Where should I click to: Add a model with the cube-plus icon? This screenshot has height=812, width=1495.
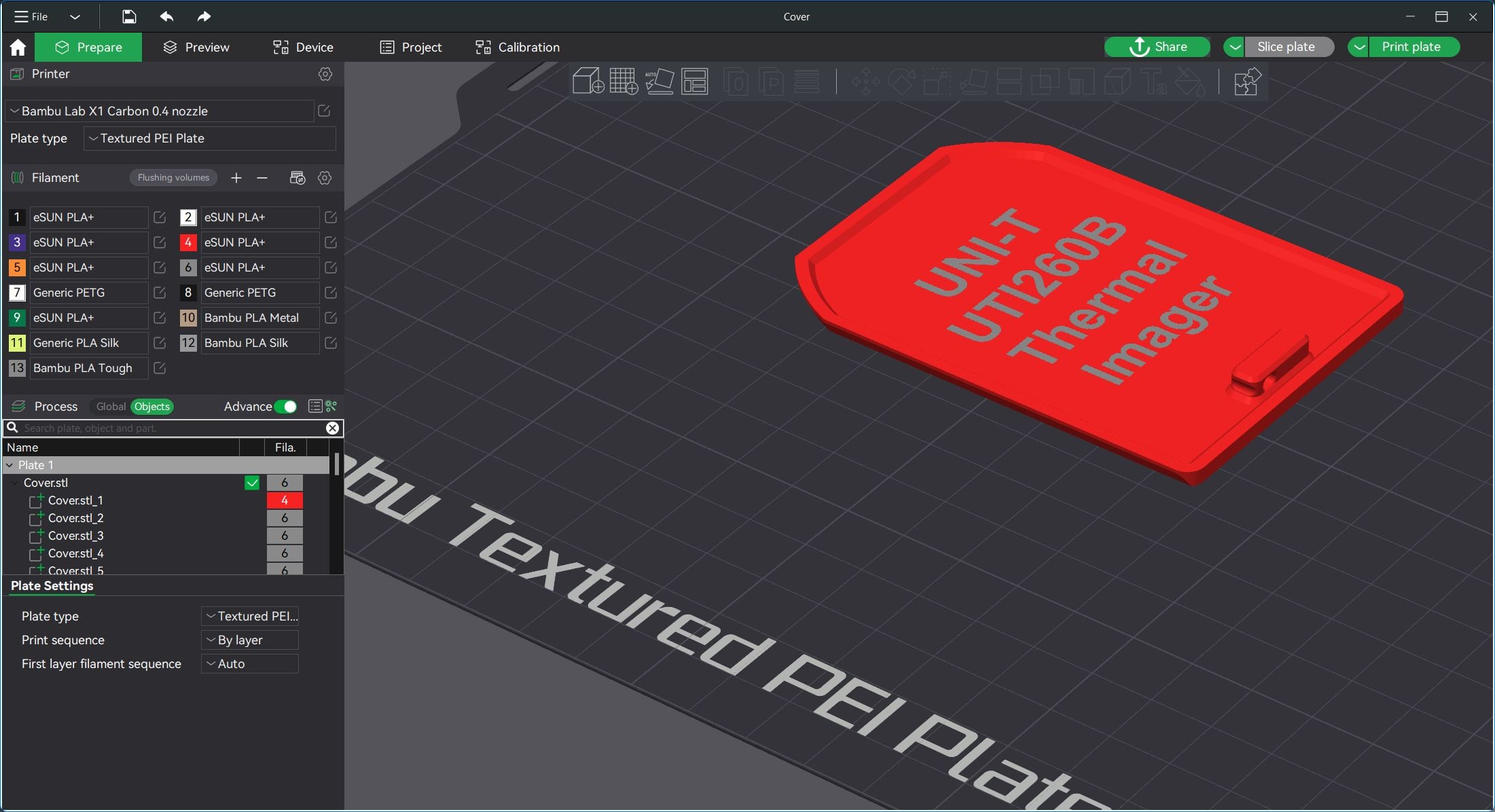(588, 81)
